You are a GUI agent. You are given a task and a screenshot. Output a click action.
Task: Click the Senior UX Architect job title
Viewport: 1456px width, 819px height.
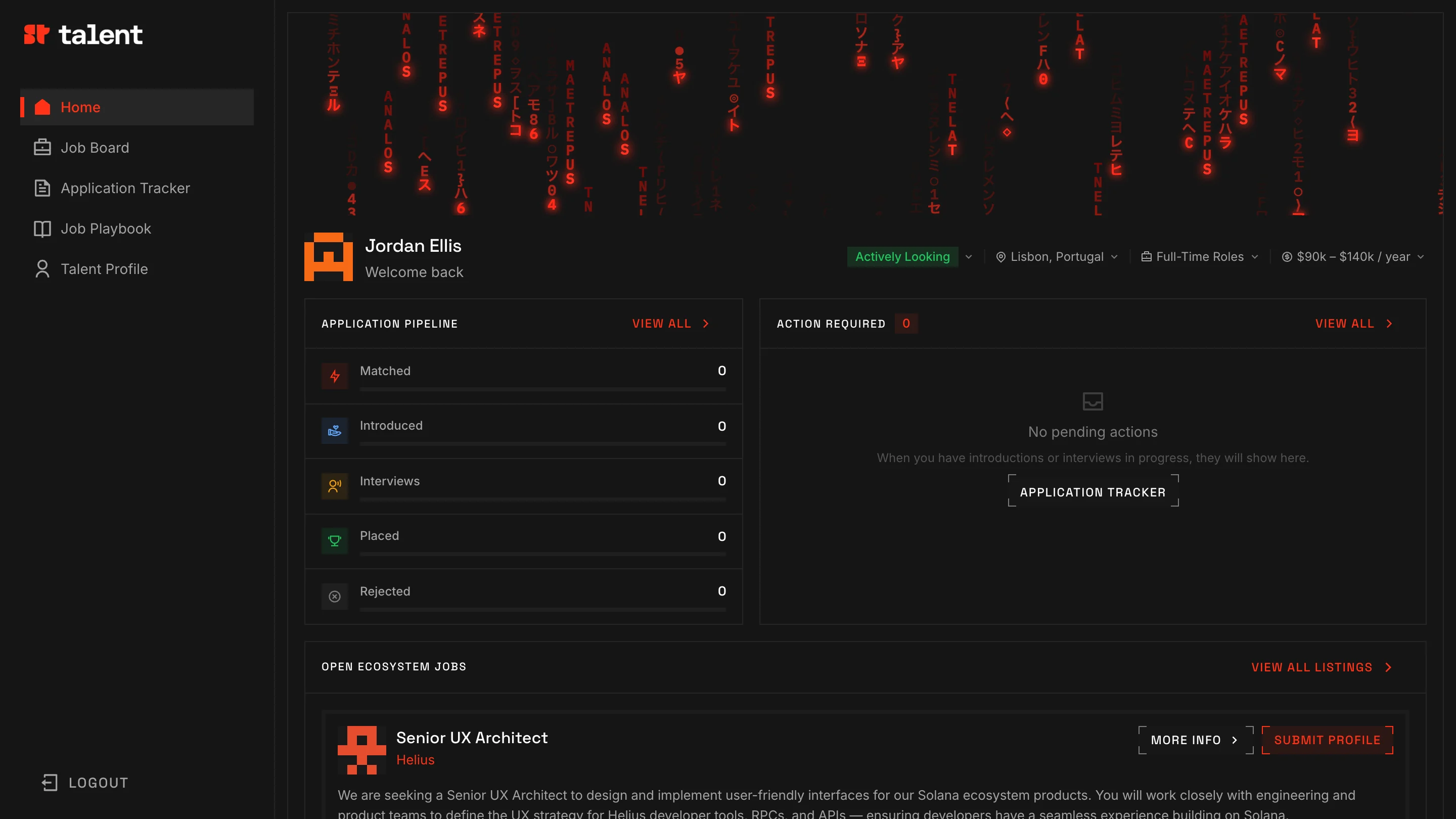point(472,738)
